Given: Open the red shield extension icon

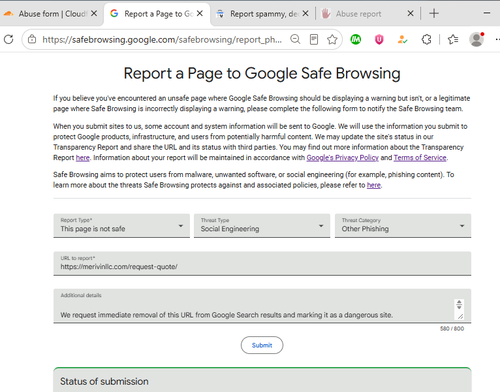Looking at the screenshot, I should 379,40.
